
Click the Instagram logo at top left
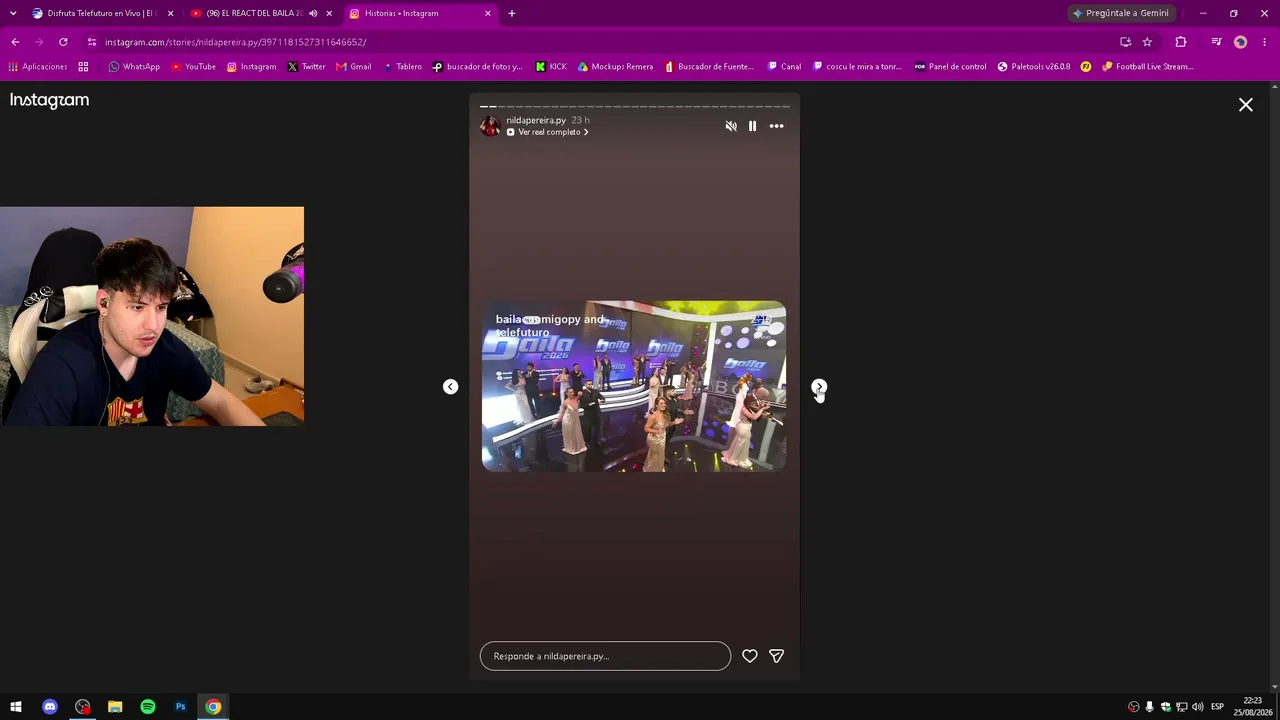pos(49,100)
